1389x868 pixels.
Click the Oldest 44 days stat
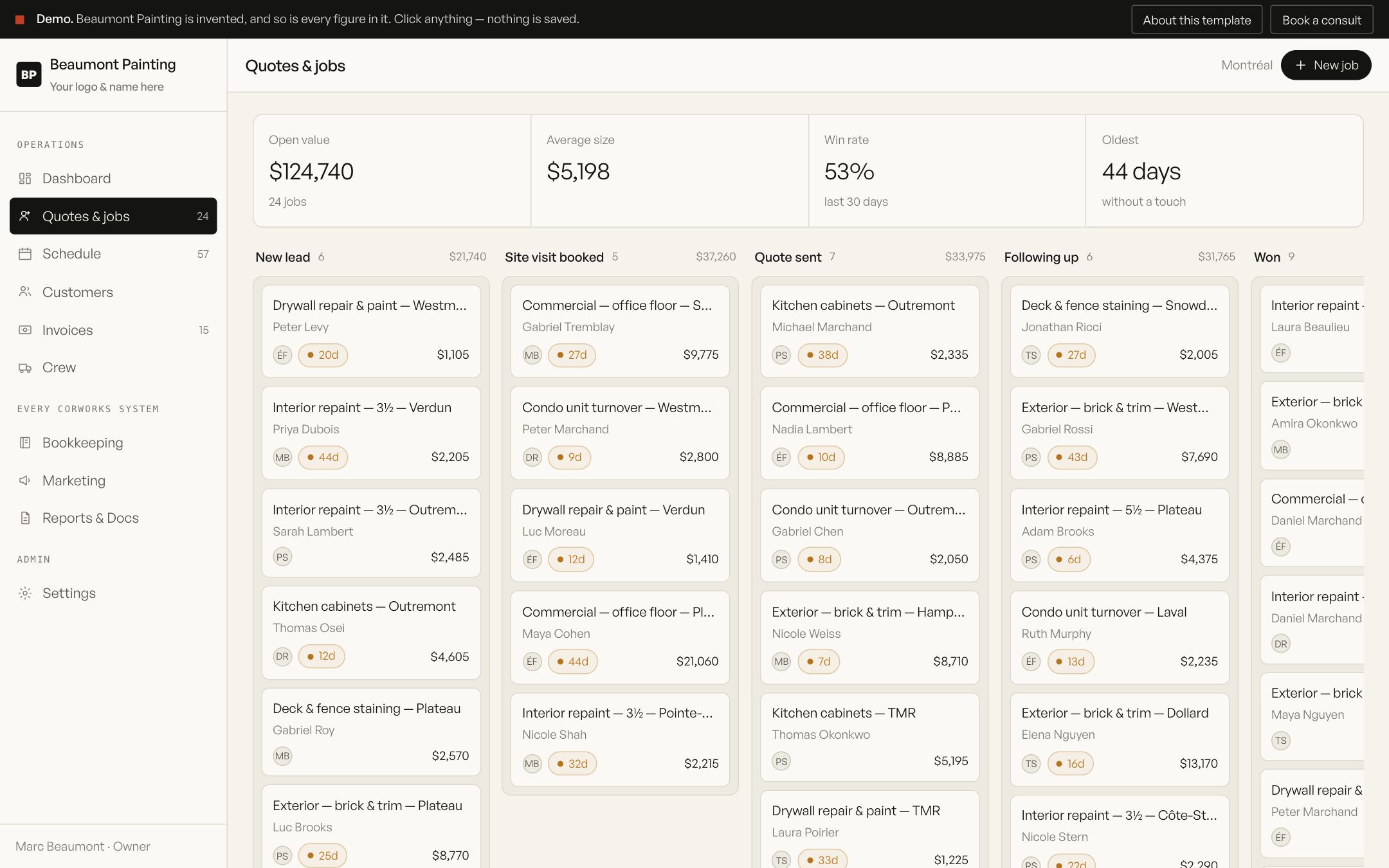(1224, 170)
